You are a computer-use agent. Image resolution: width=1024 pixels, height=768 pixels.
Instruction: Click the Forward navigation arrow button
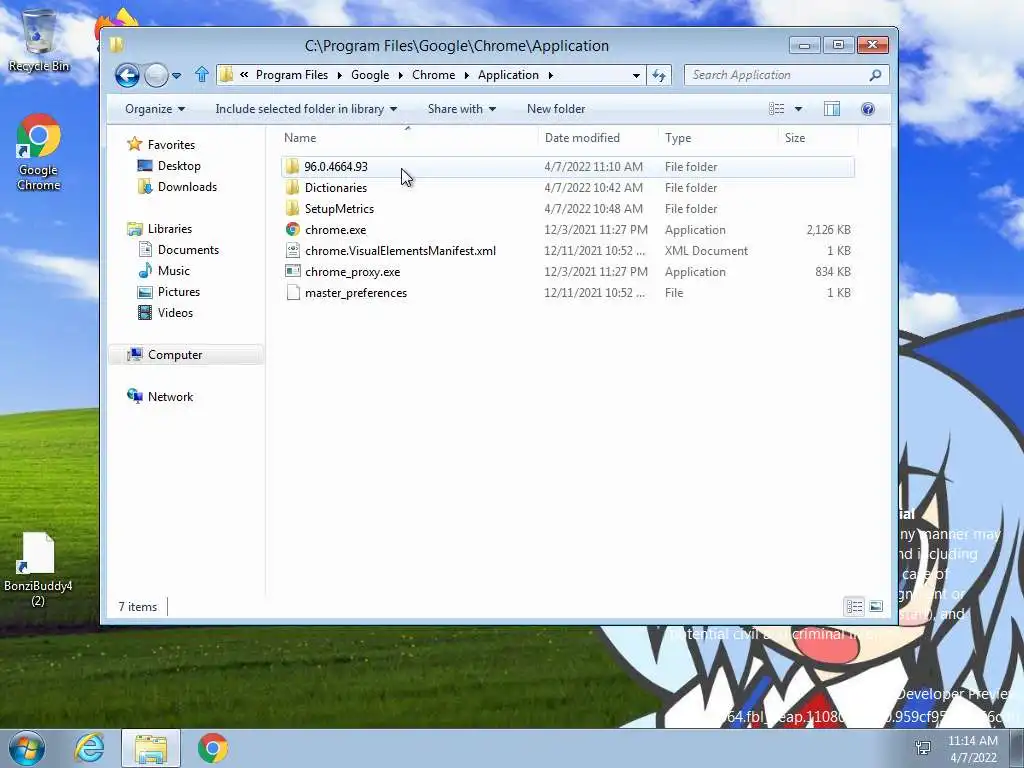click(155, 76)
